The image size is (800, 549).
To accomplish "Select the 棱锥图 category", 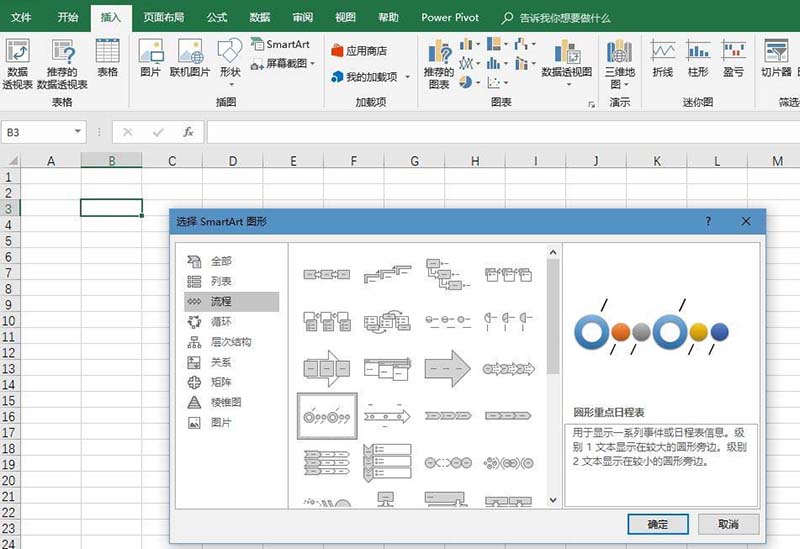I will pos(232,403).
